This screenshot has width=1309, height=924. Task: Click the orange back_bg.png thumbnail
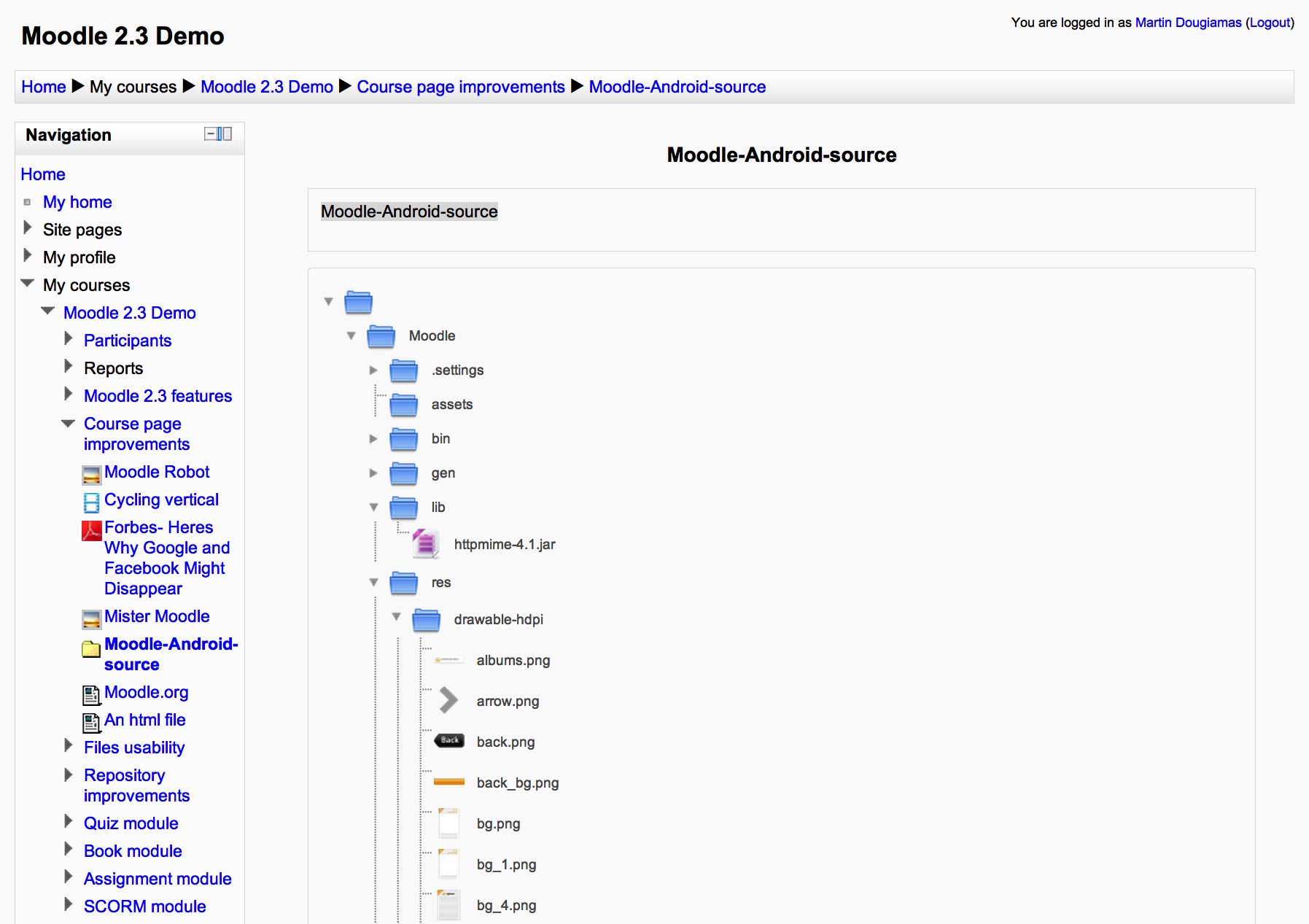pyautogui.click(x=449, y=782)
